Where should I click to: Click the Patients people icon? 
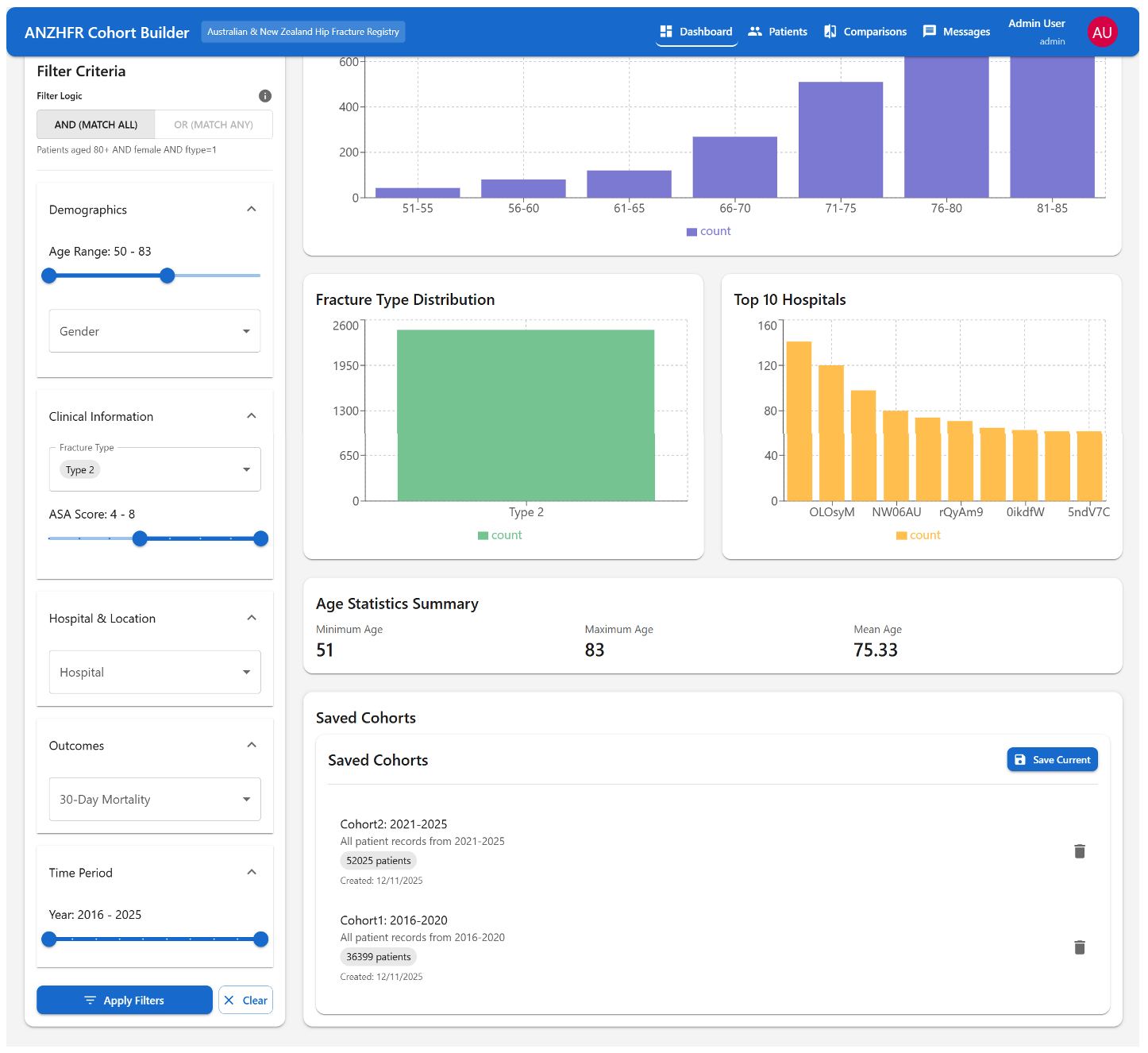[x=755, y=32]
